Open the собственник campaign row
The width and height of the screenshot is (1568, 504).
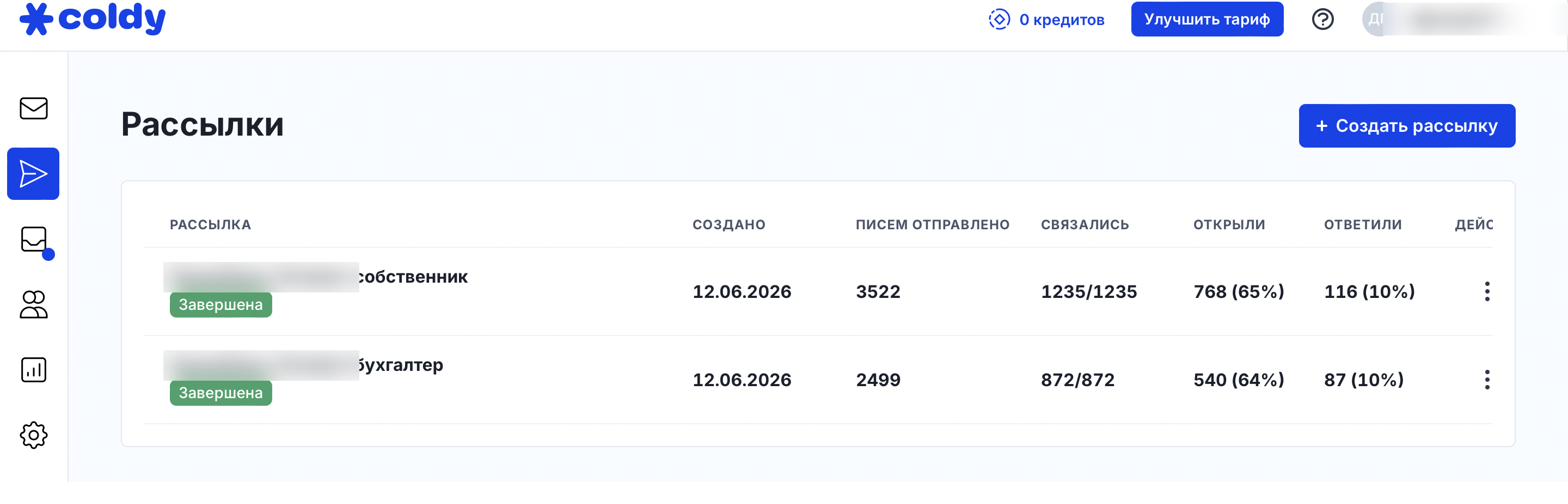[818, 292]
